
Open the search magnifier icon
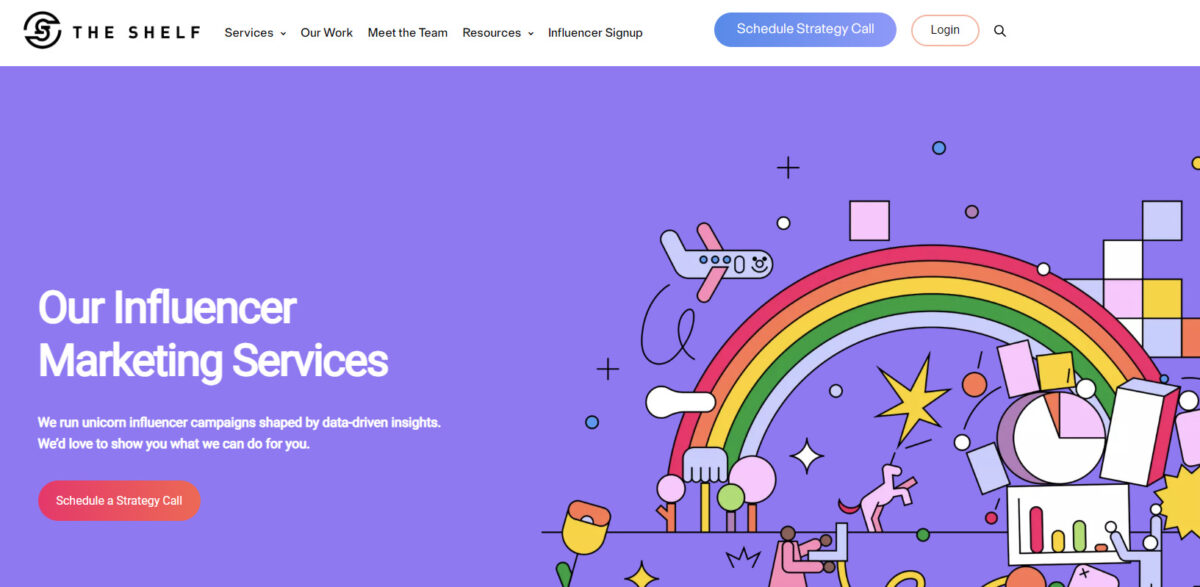click(x=1000, y=31)
